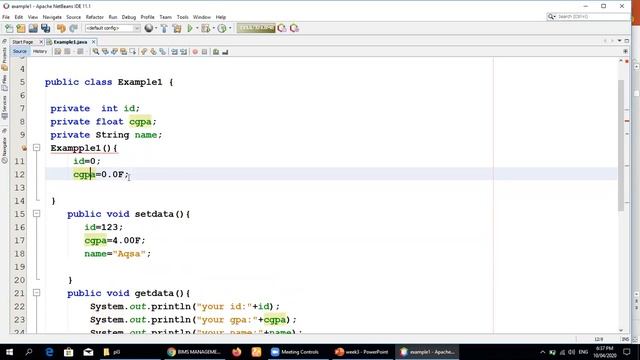Click the Shift Line Right editor icon
This screenshot has height=360, width=640.
point(183,51)
